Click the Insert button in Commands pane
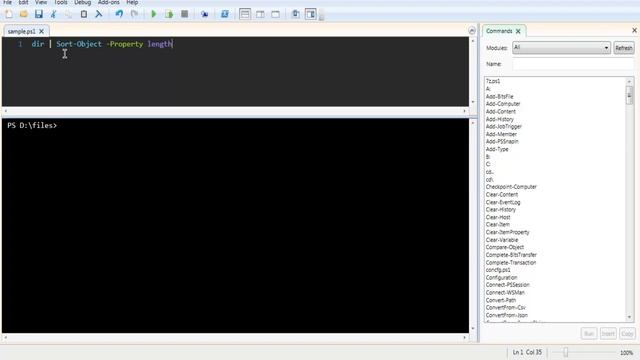This screenshot has width=640, height=360. point(608,334)
